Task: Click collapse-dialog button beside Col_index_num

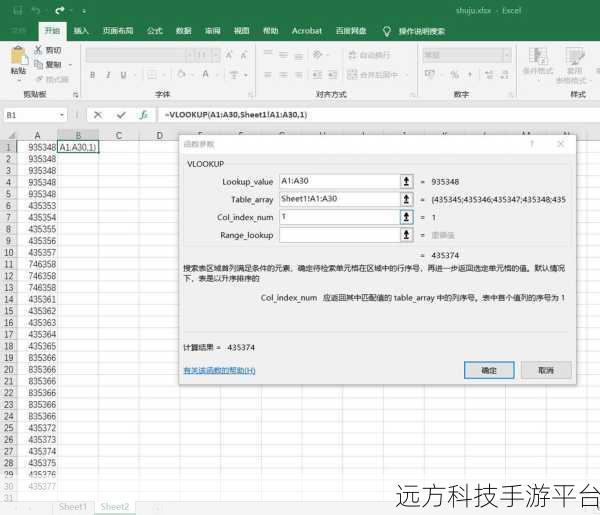Action: [406, 217]
